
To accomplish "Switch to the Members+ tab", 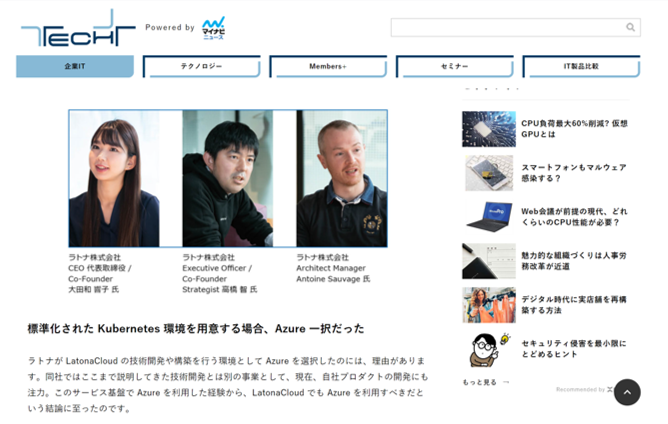I will point(328,67).
